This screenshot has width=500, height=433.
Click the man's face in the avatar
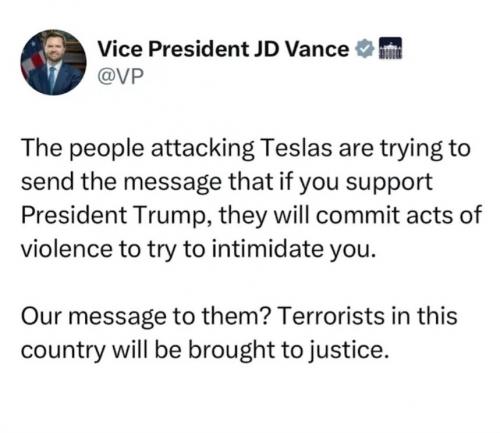[53, 50]
